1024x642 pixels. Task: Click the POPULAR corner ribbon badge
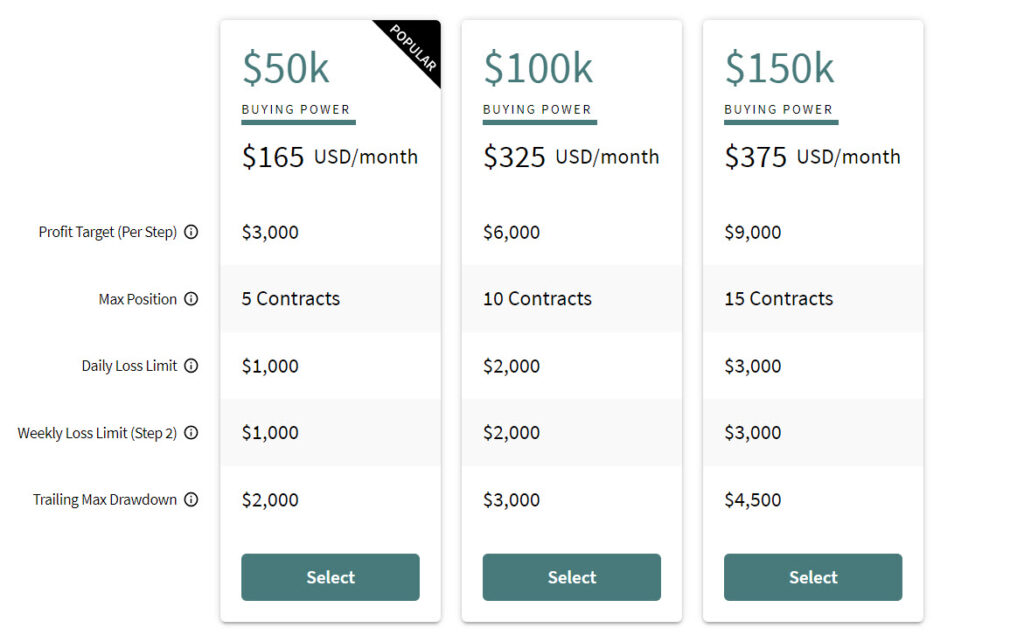(x=414, y=48)
